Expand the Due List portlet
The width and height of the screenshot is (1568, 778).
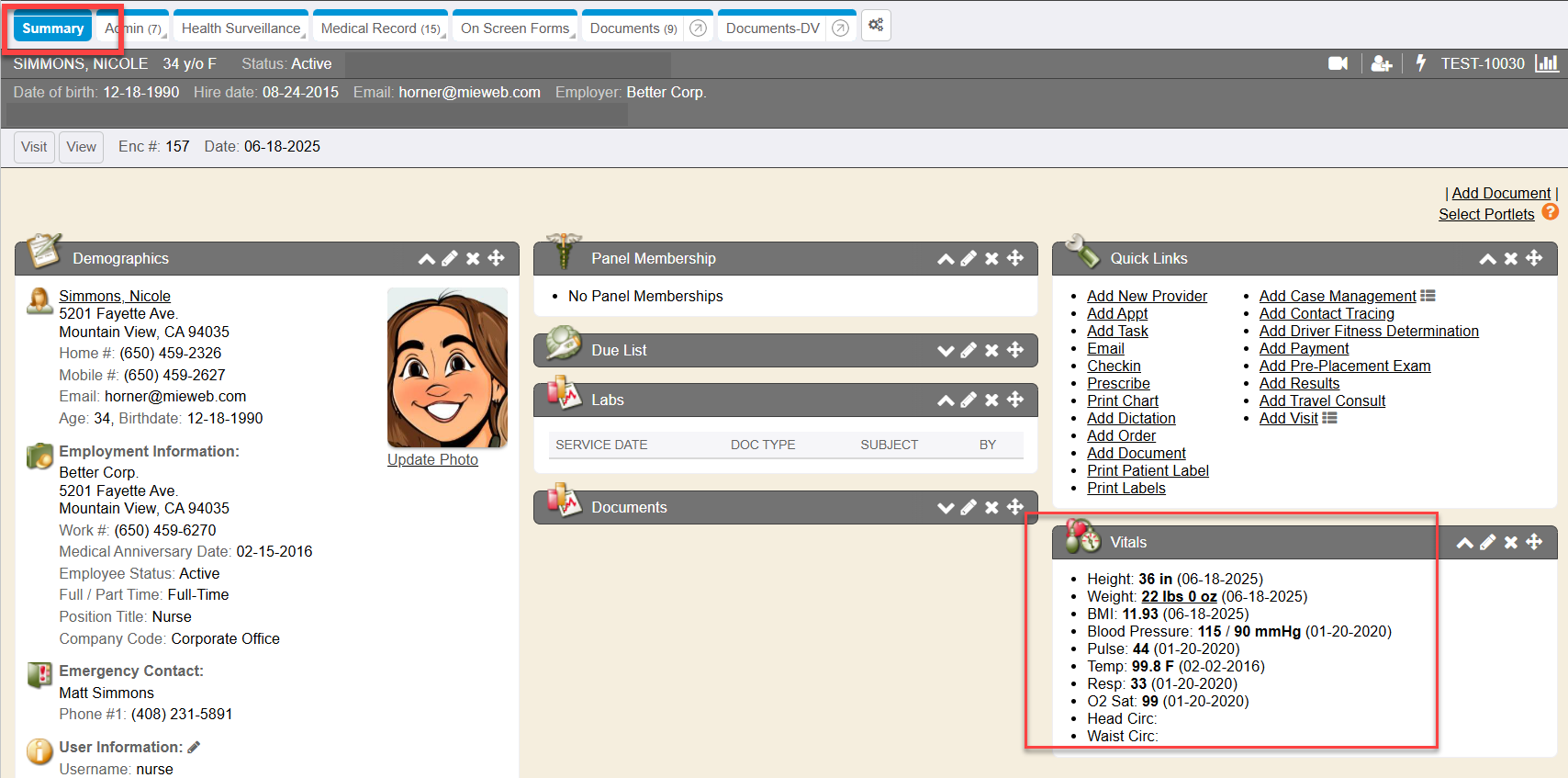[x=946, y=350]
